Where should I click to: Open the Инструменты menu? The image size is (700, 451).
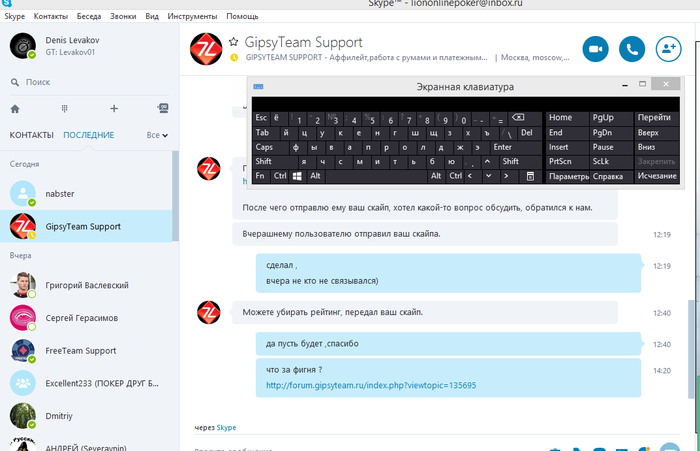(x=192, y=16)
